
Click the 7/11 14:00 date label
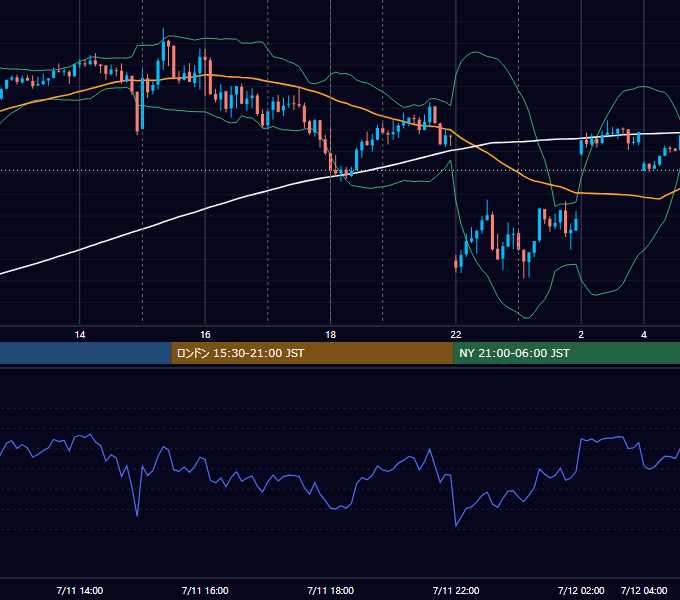(x=80, y=591)
